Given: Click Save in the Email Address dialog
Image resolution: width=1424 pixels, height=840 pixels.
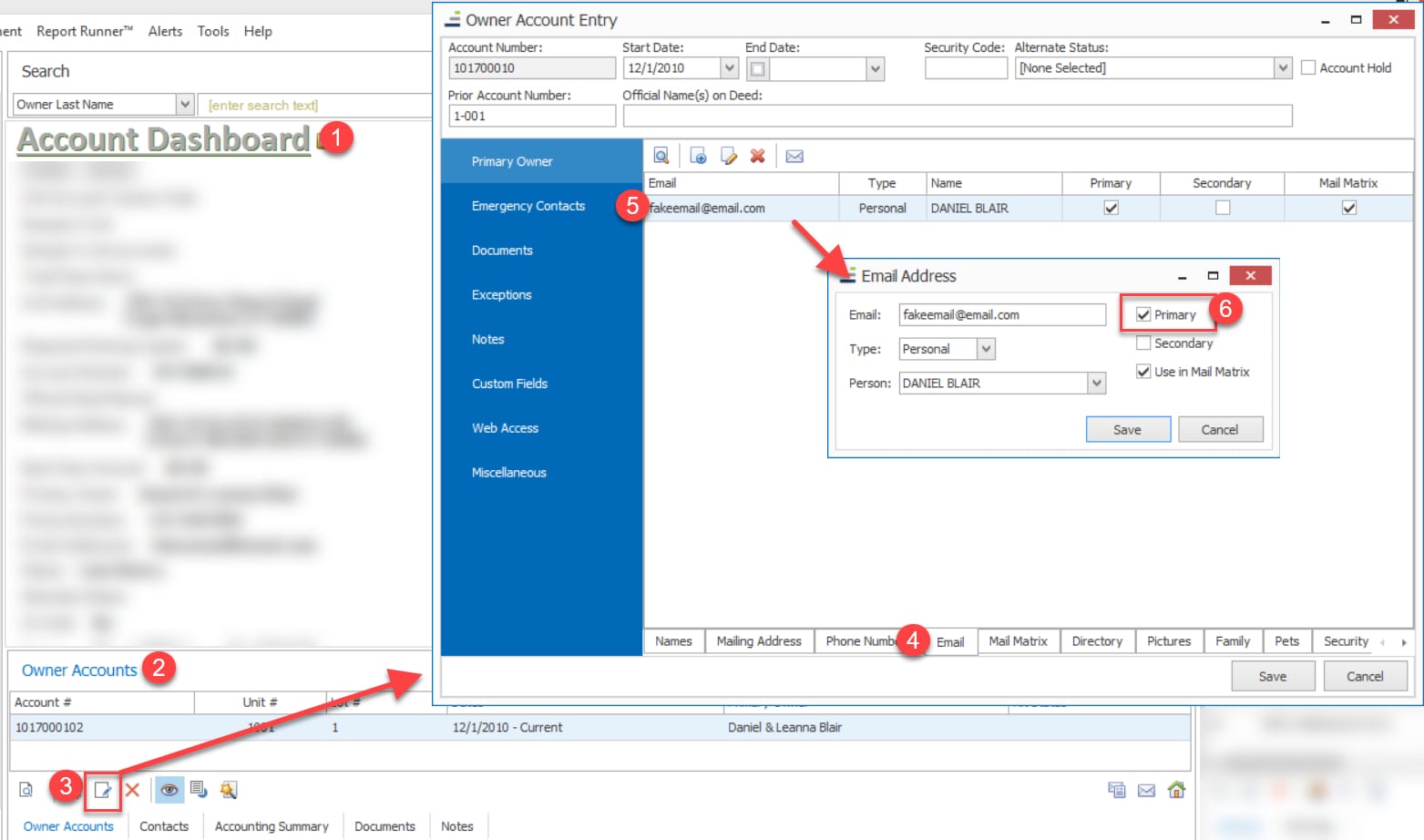Looking at the screenshot, I should pos(1128,430).
